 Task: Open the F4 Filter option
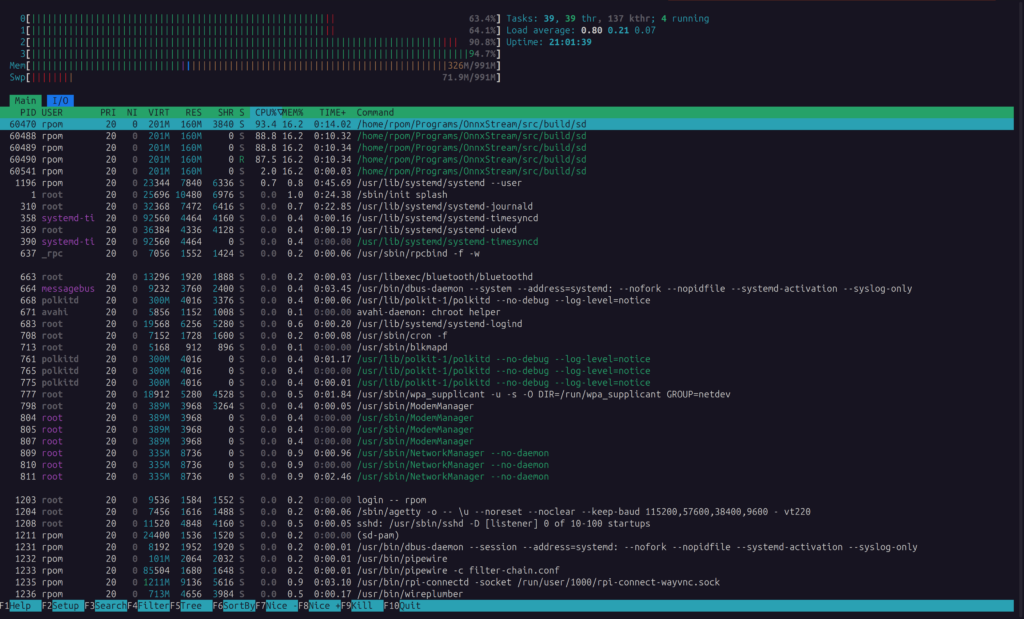[149, 606]
